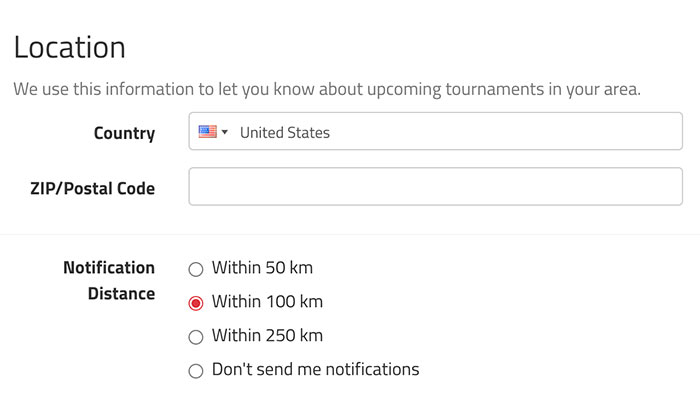This screenshot has height=409, width=700.
Task: Click the United States flag icon
Action: pos(208,132)
